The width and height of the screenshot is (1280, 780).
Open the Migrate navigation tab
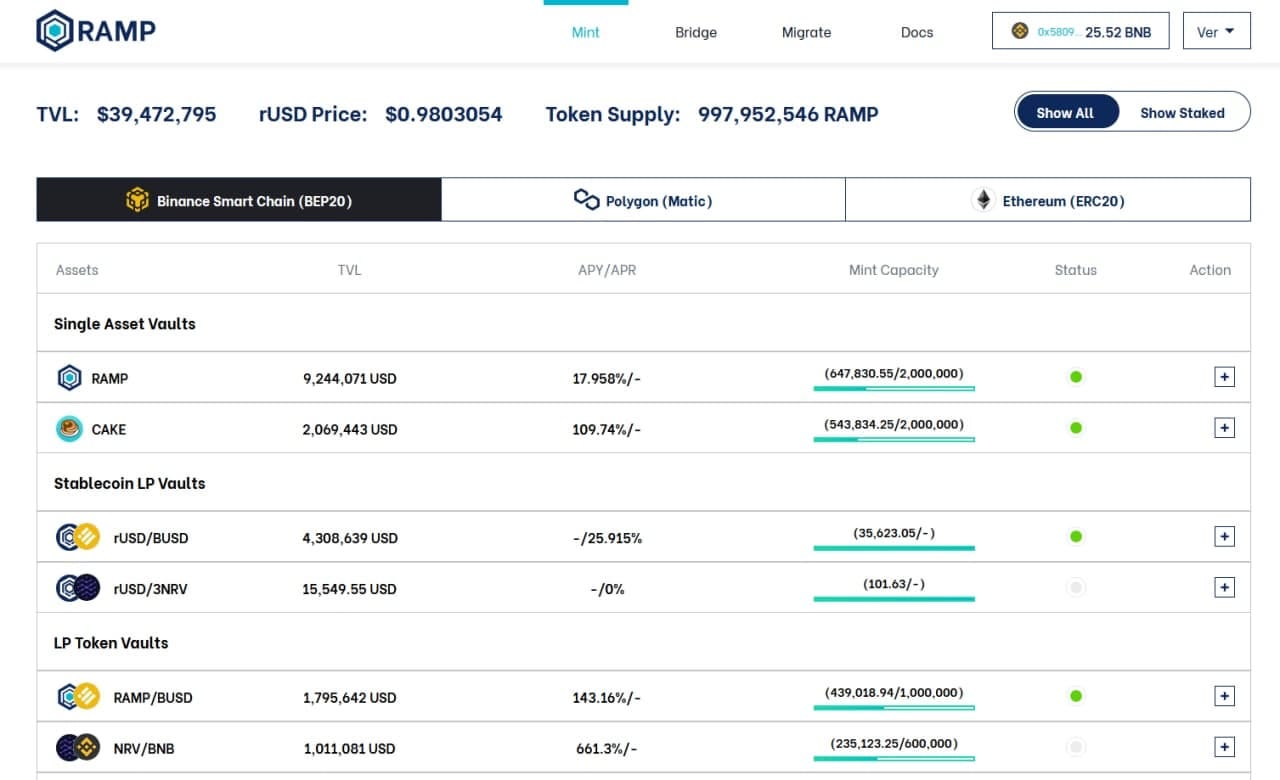click(806, 32)
